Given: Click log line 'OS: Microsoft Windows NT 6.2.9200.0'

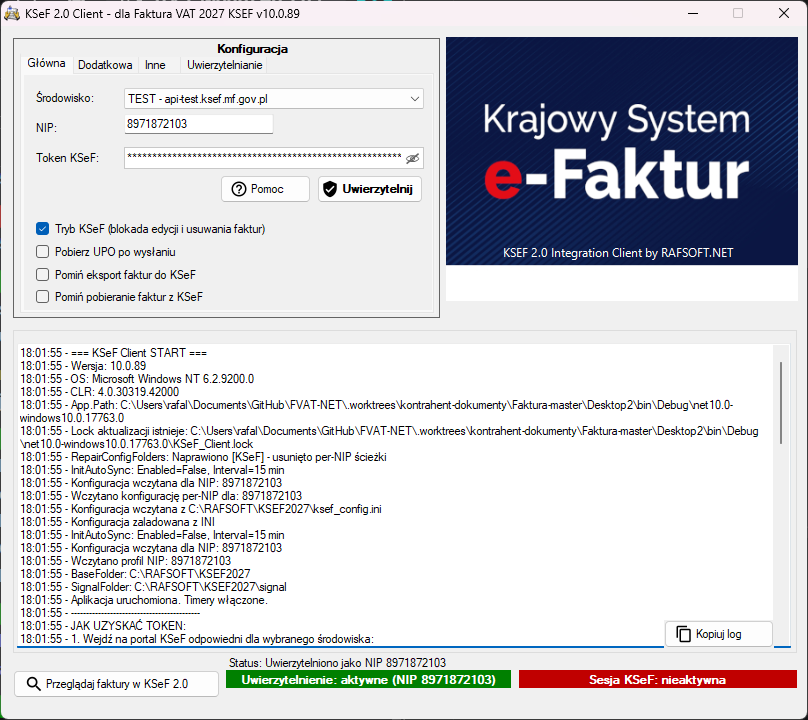Looking at the screenshot, I should (x=137, y=379).
